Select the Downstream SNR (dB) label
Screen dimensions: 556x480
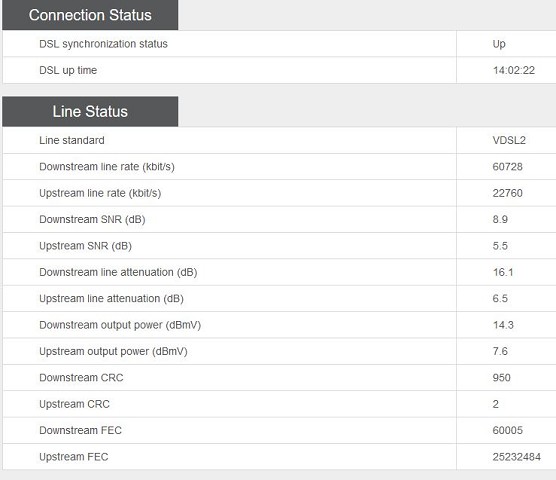(92, 219)
